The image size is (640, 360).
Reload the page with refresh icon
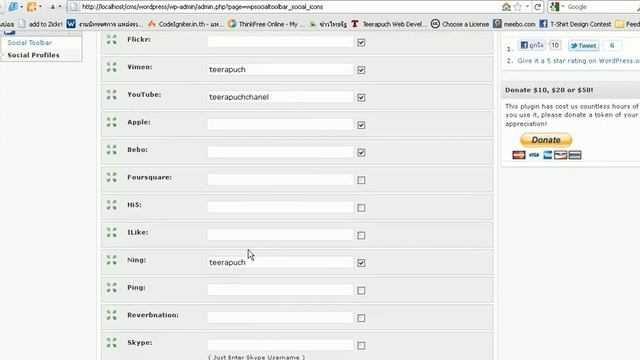(538, 7)
